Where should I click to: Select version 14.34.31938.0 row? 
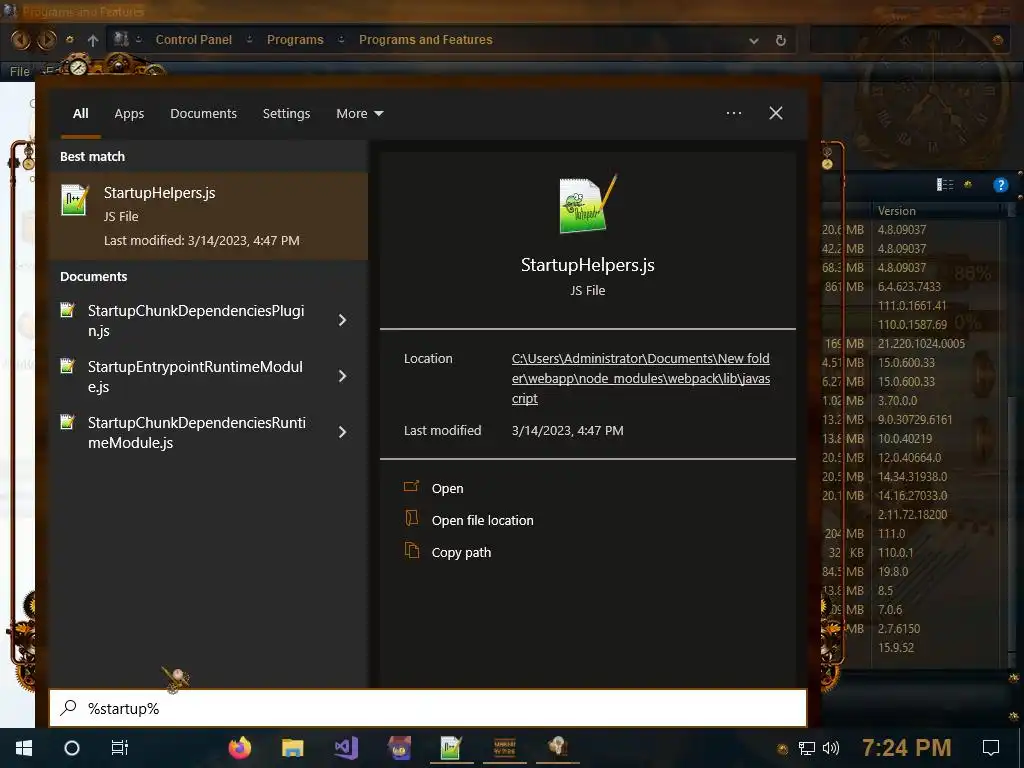(912, 477)
